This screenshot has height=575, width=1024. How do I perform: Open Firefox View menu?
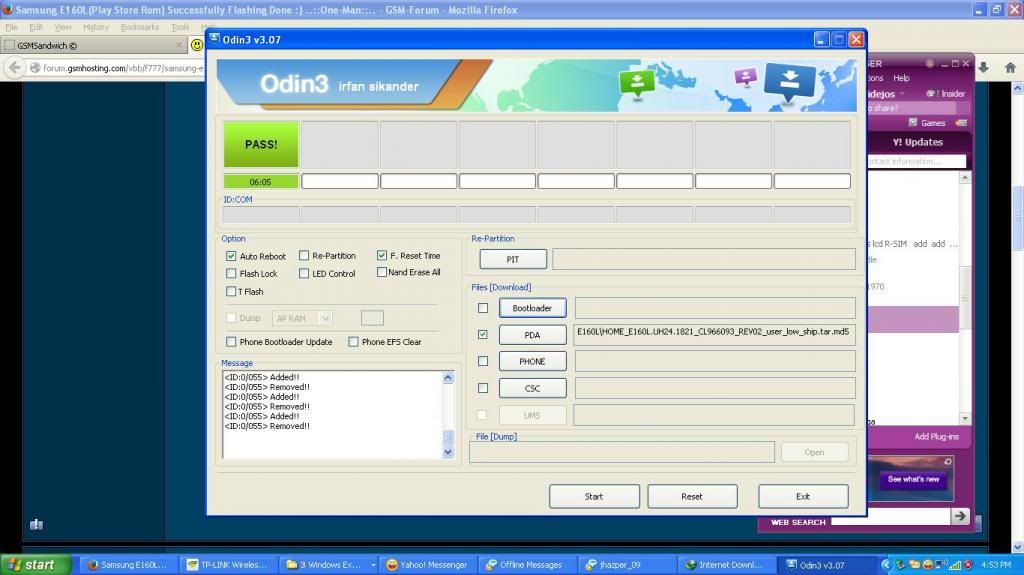[63, 27]
